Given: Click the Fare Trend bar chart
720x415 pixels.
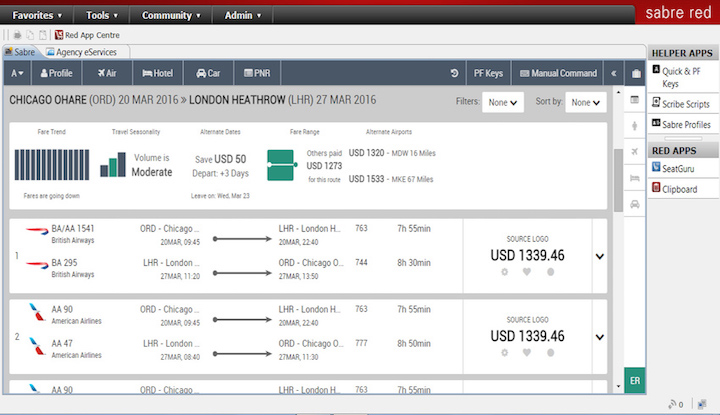Looking at the screenshot, I should pos(52,164).
